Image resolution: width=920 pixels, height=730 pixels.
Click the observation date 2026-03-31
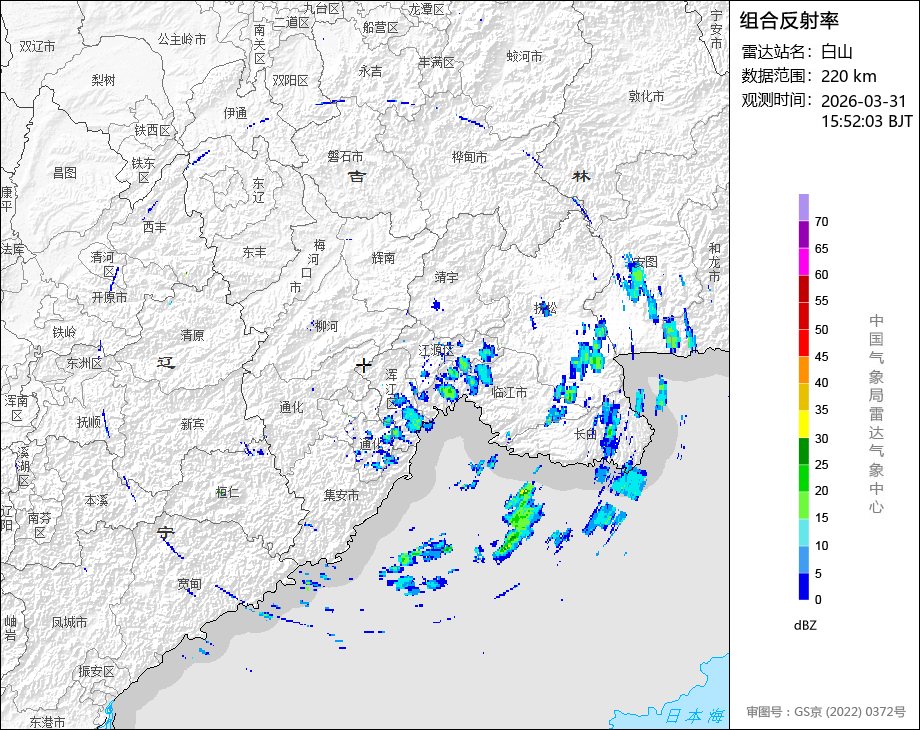pos(863,101)
